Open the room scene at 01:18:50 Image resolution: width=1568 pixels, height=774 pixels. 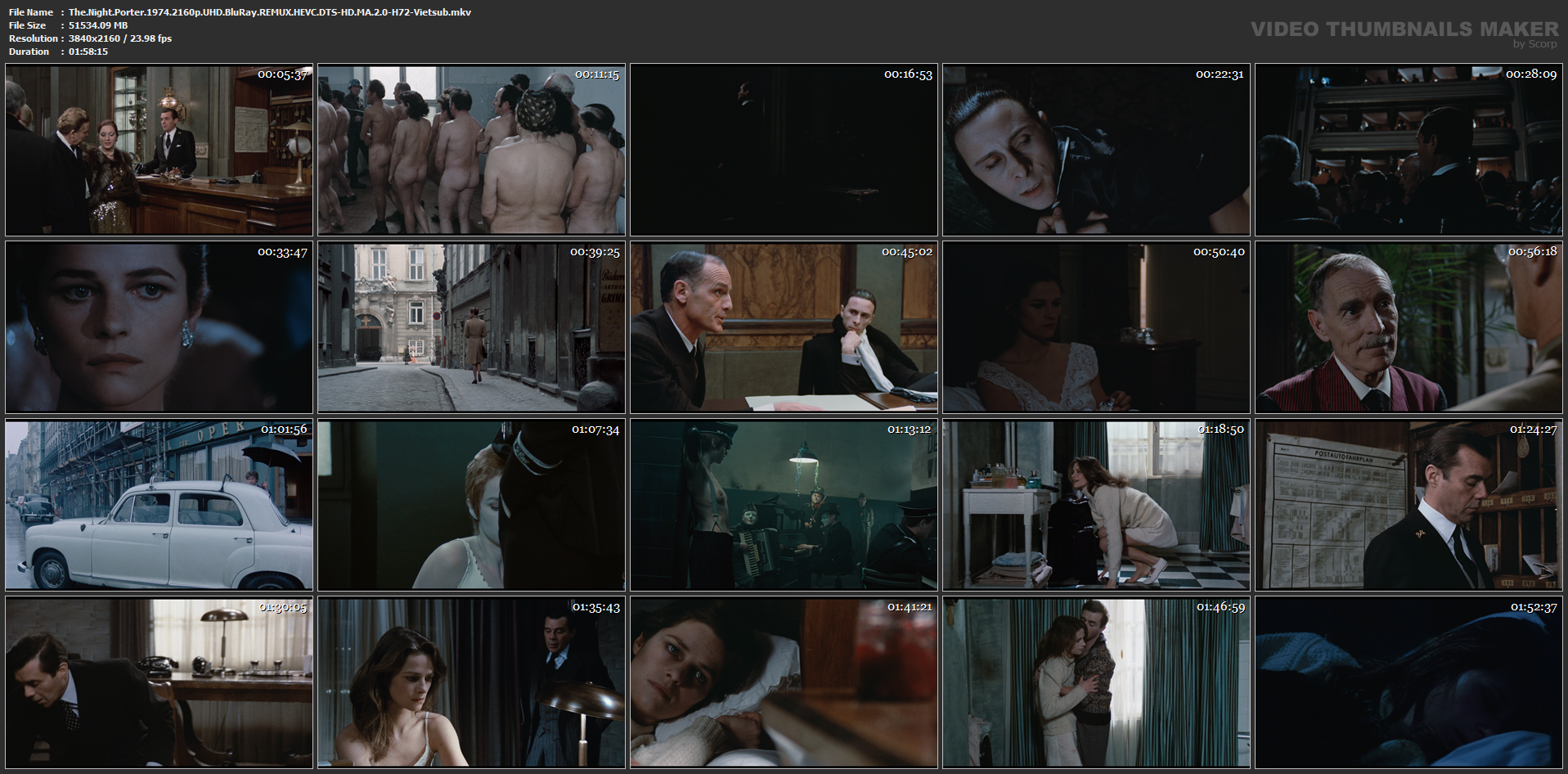point(1097,505)
